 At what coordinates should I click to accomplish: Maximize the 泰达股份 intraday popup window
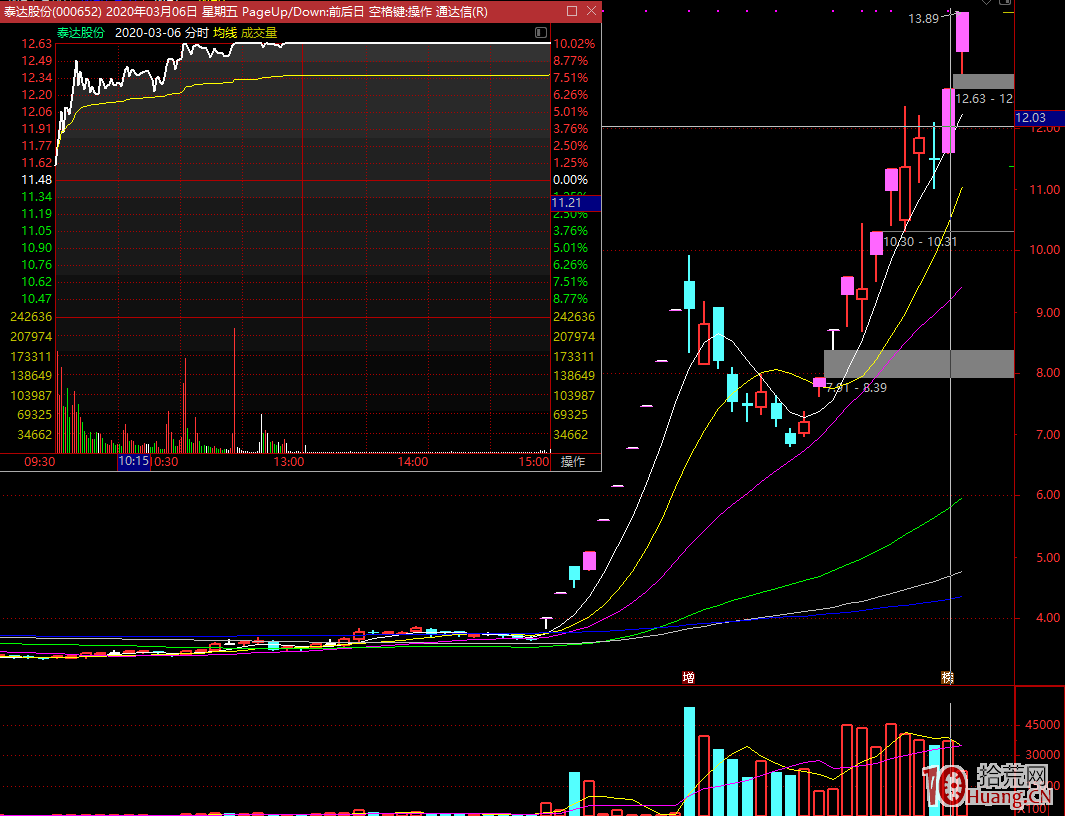(x=572, y=11)
